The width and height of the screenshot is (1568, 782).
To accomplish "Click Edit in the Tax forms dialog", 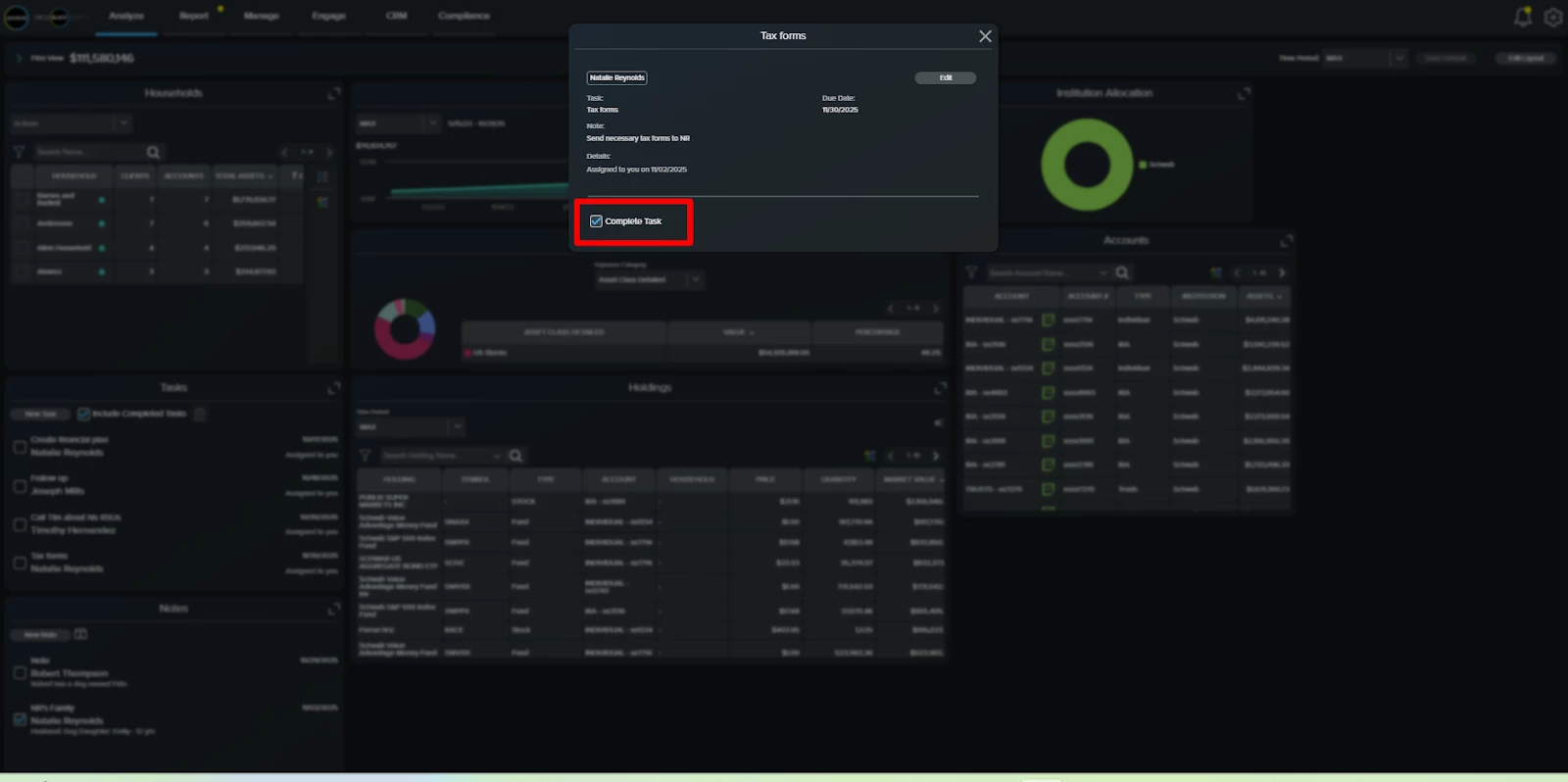I will pos(945,78).
